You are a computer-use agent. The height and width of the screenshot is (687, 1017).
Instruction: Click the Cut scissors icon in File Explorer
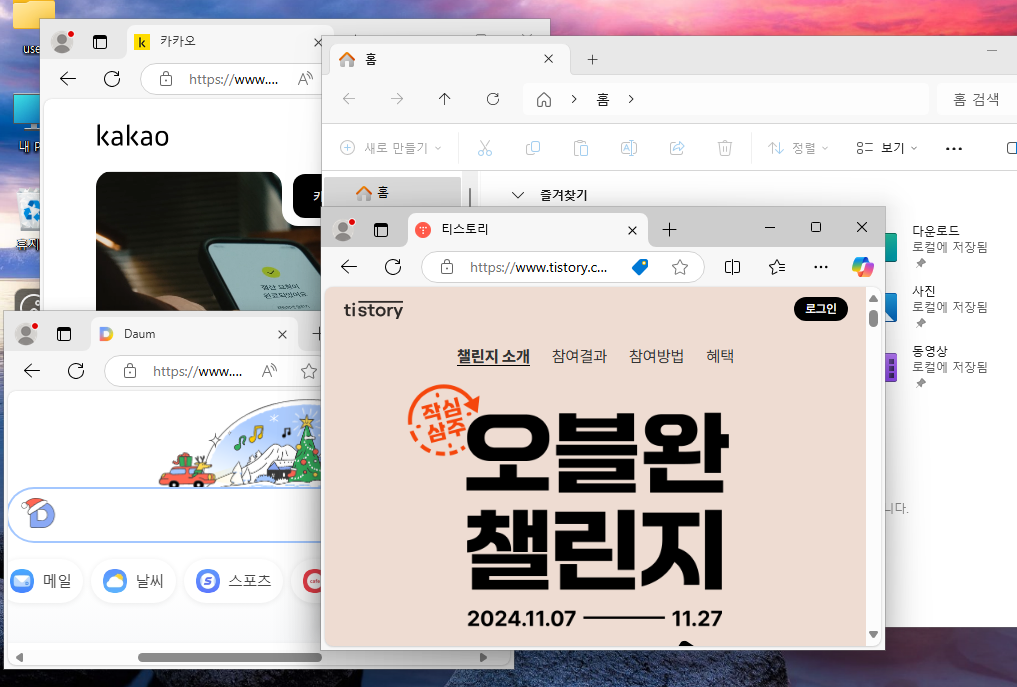click(x=485, y=148)
